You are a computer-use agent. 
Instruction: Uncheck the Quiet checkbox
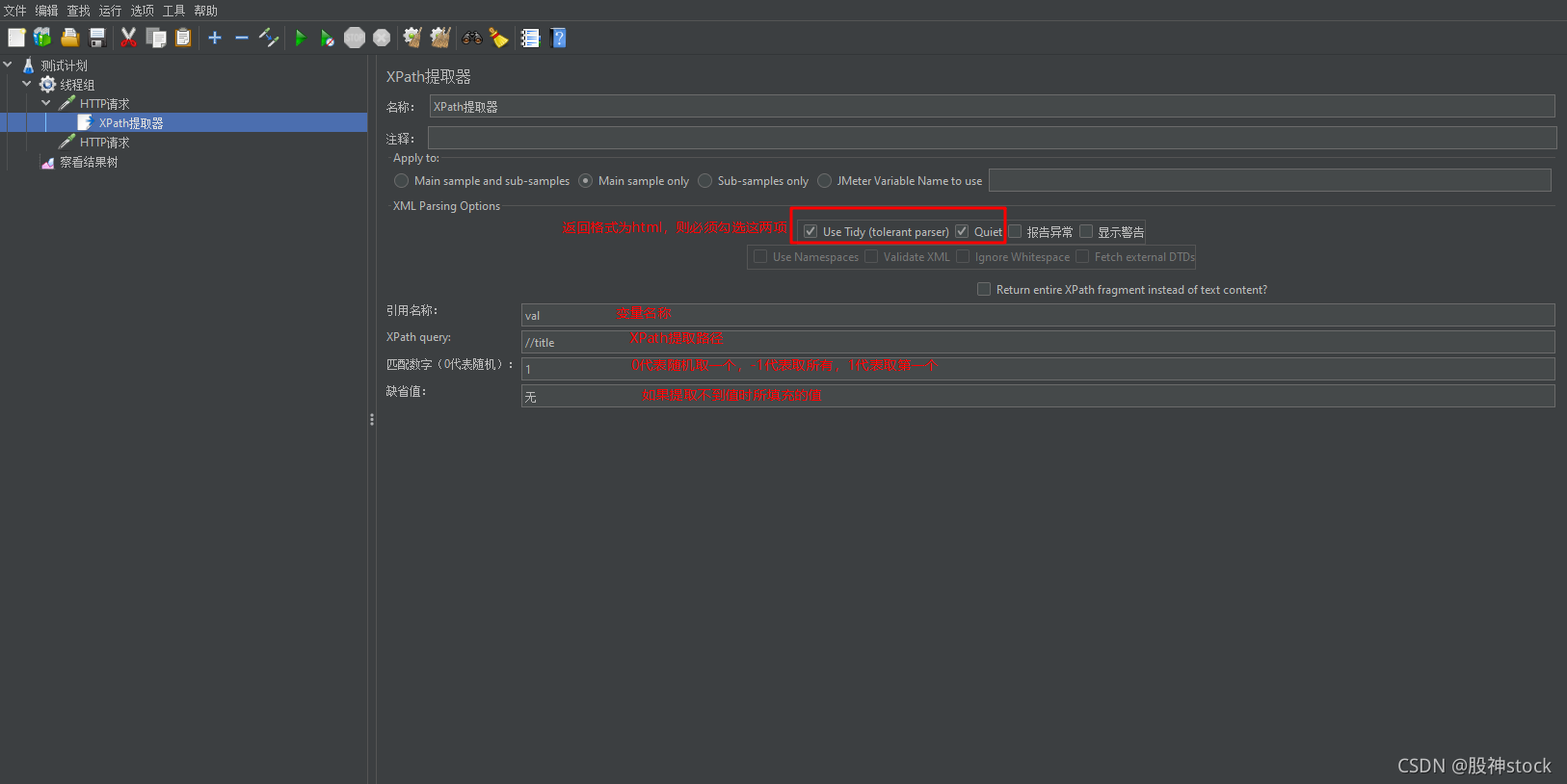click(x=962, y=231)
